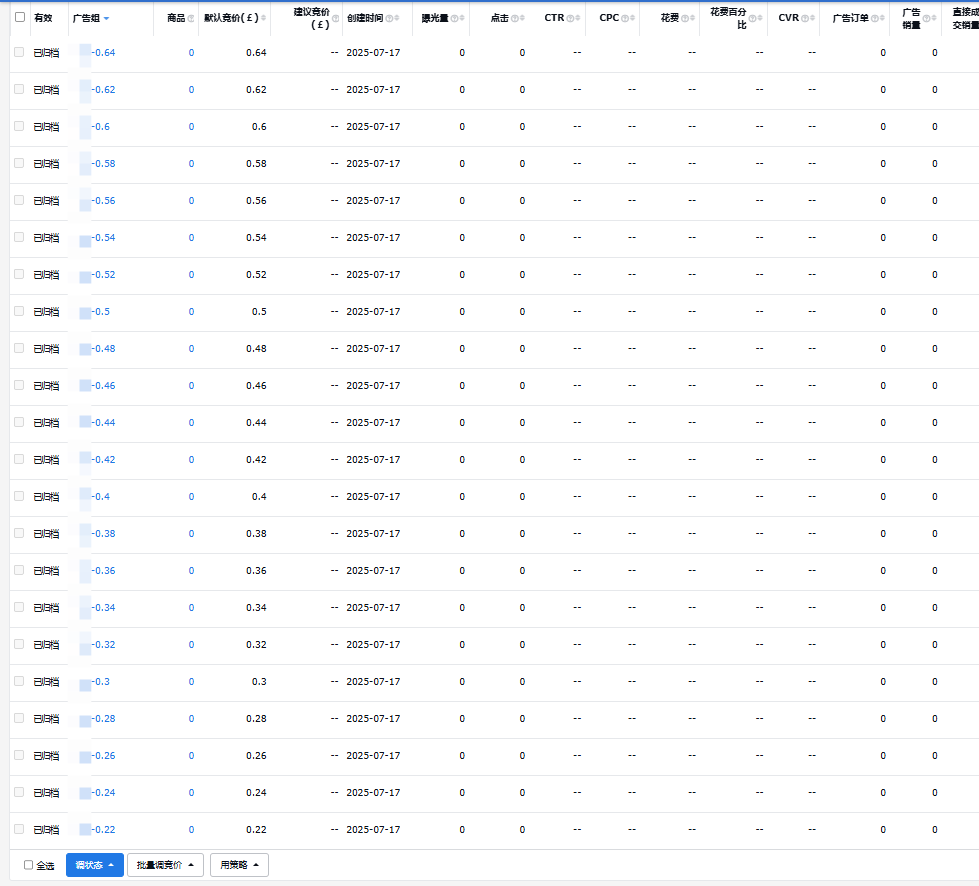
Task: Sort by 花费百分比 using its sort arrows
Action: coord(760,19)
